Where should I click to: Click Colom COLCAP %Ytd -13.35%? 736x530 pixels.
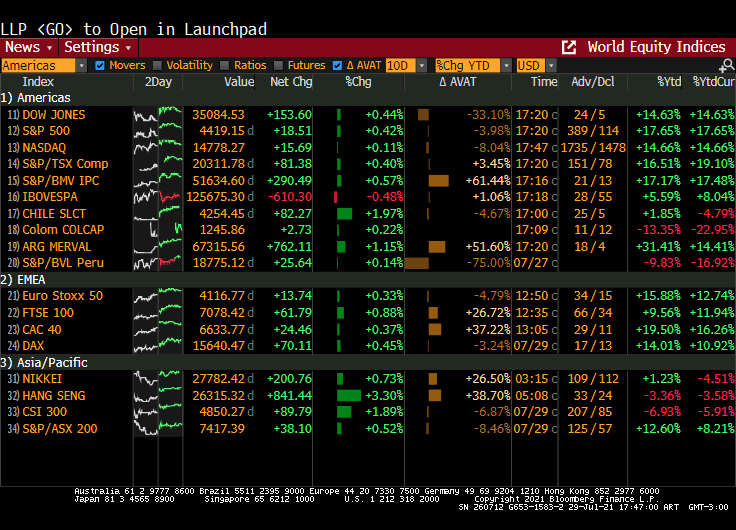click(x=659, y=230)
